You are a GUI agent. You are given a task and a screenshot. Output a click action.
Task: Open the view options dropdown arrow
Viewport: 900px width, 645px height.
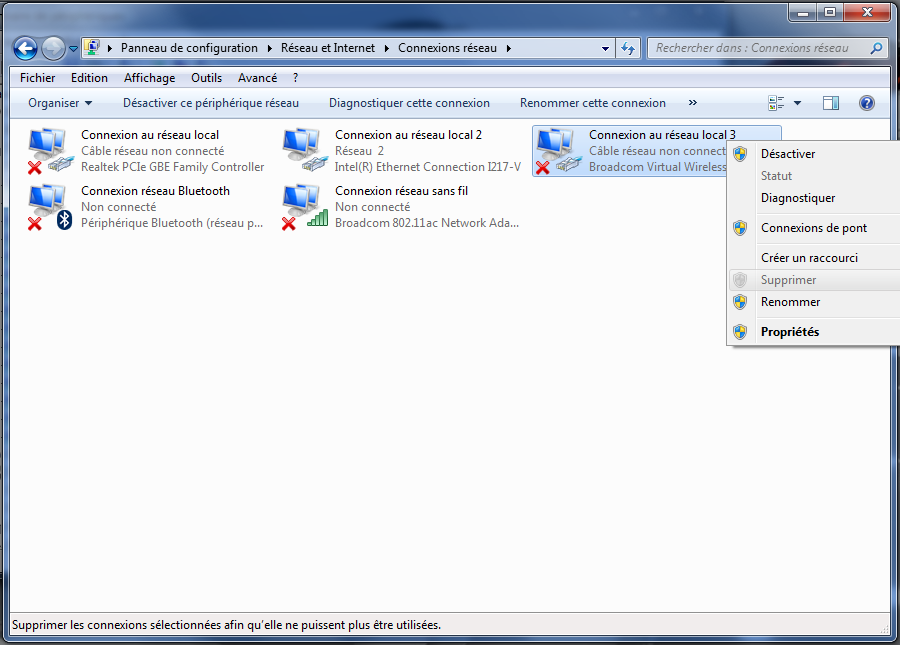pyautogui.click(x=797, y=103)
